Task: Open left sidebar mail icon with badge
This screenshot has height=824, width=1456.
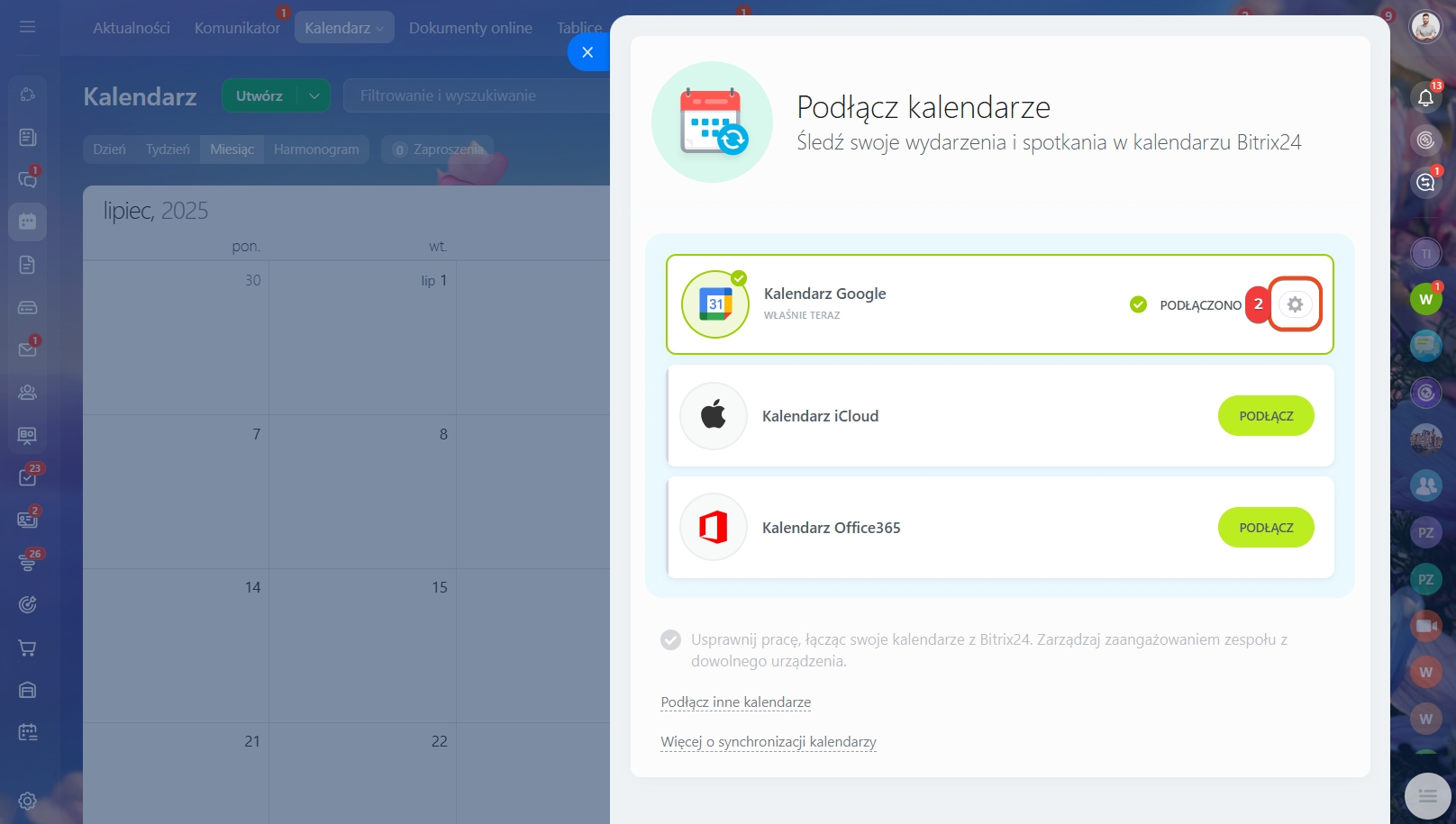Action: click(x=27, y=349)
